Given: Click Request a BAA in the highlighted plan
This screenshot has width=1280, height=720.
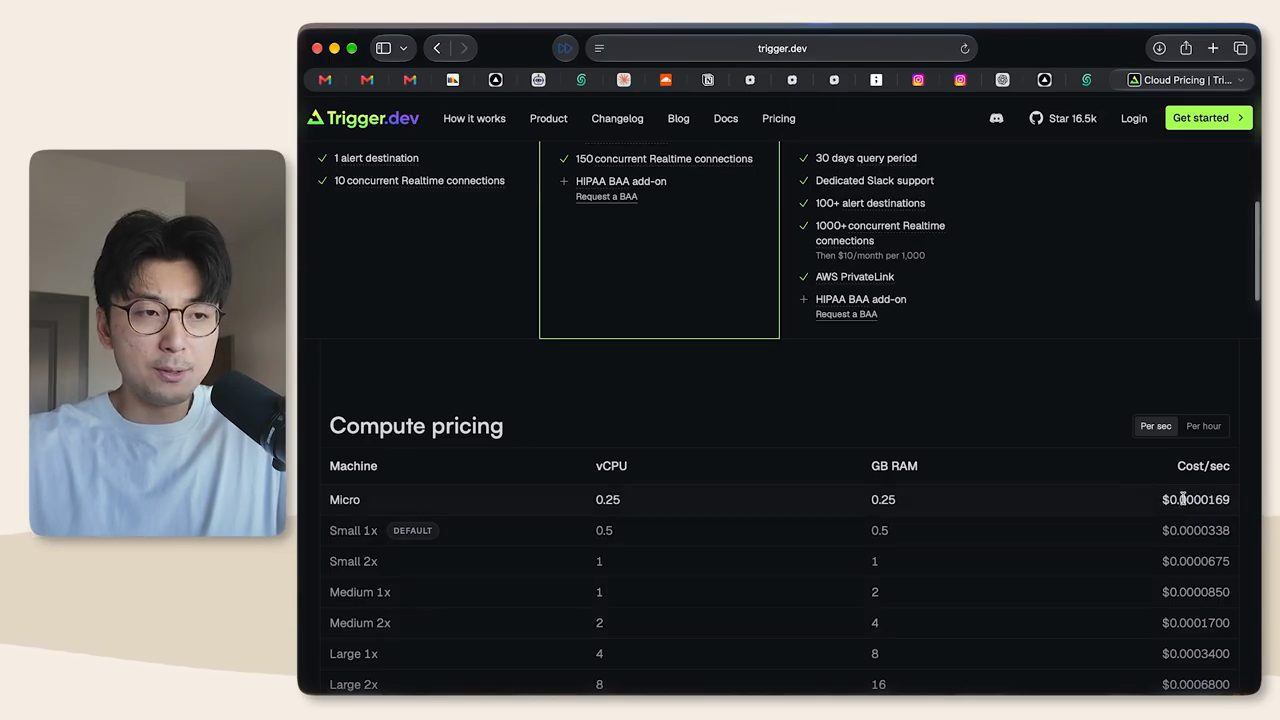Looking at the screenshot, I should pyautogui.click(x=606, y=197).
